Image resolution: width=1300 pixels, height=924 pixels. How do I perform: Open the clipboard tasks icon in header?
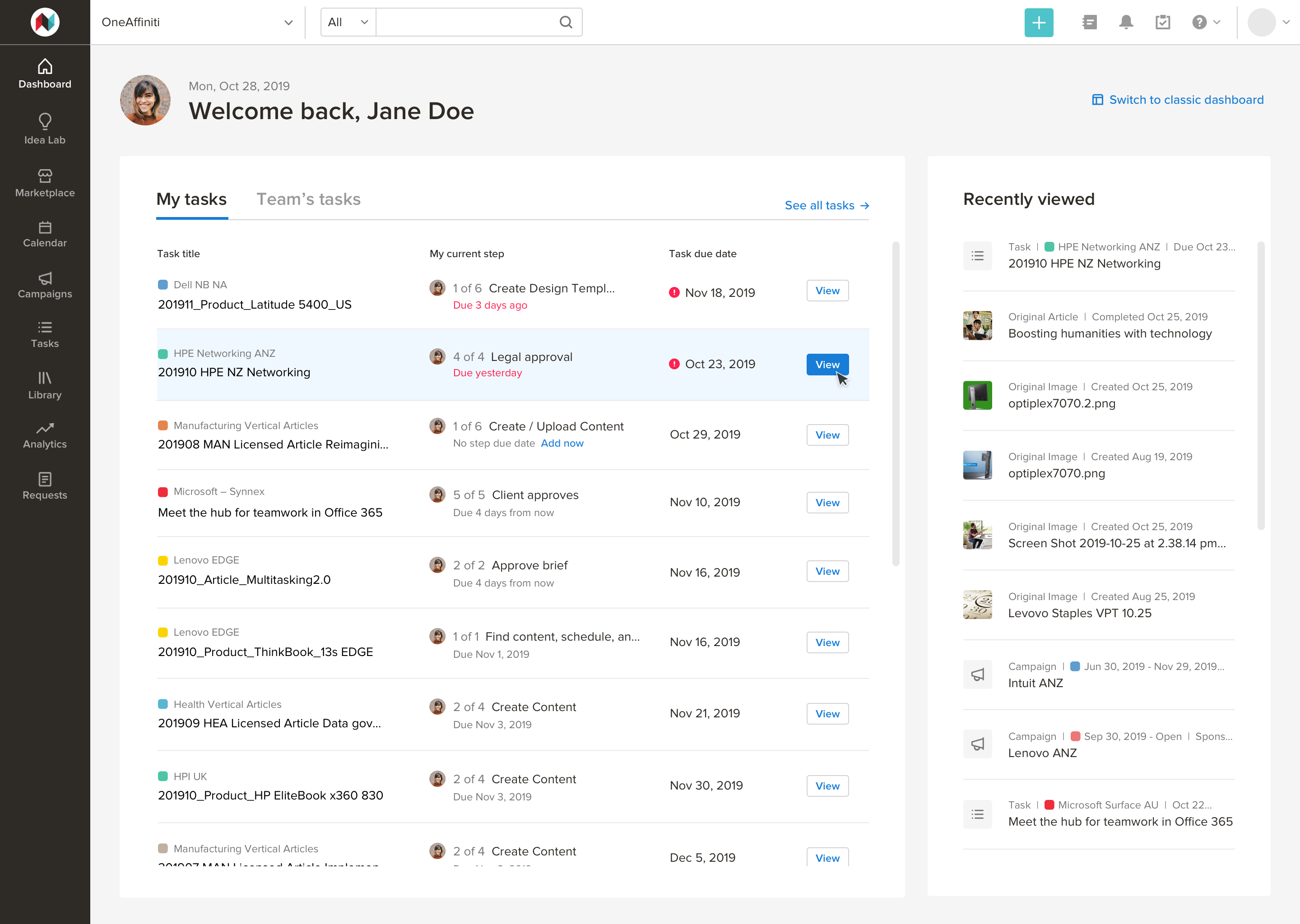[x=1162, y=22]
